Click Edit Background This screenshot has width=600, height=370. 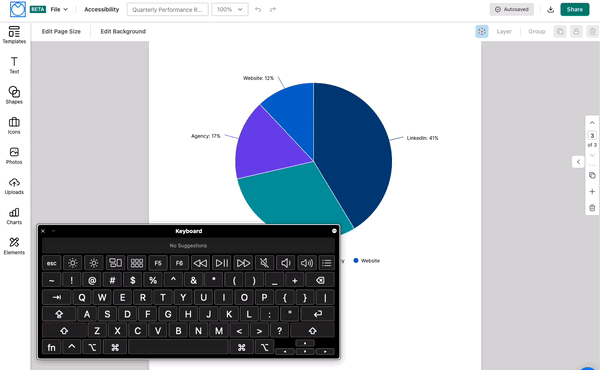pos(123,31)
